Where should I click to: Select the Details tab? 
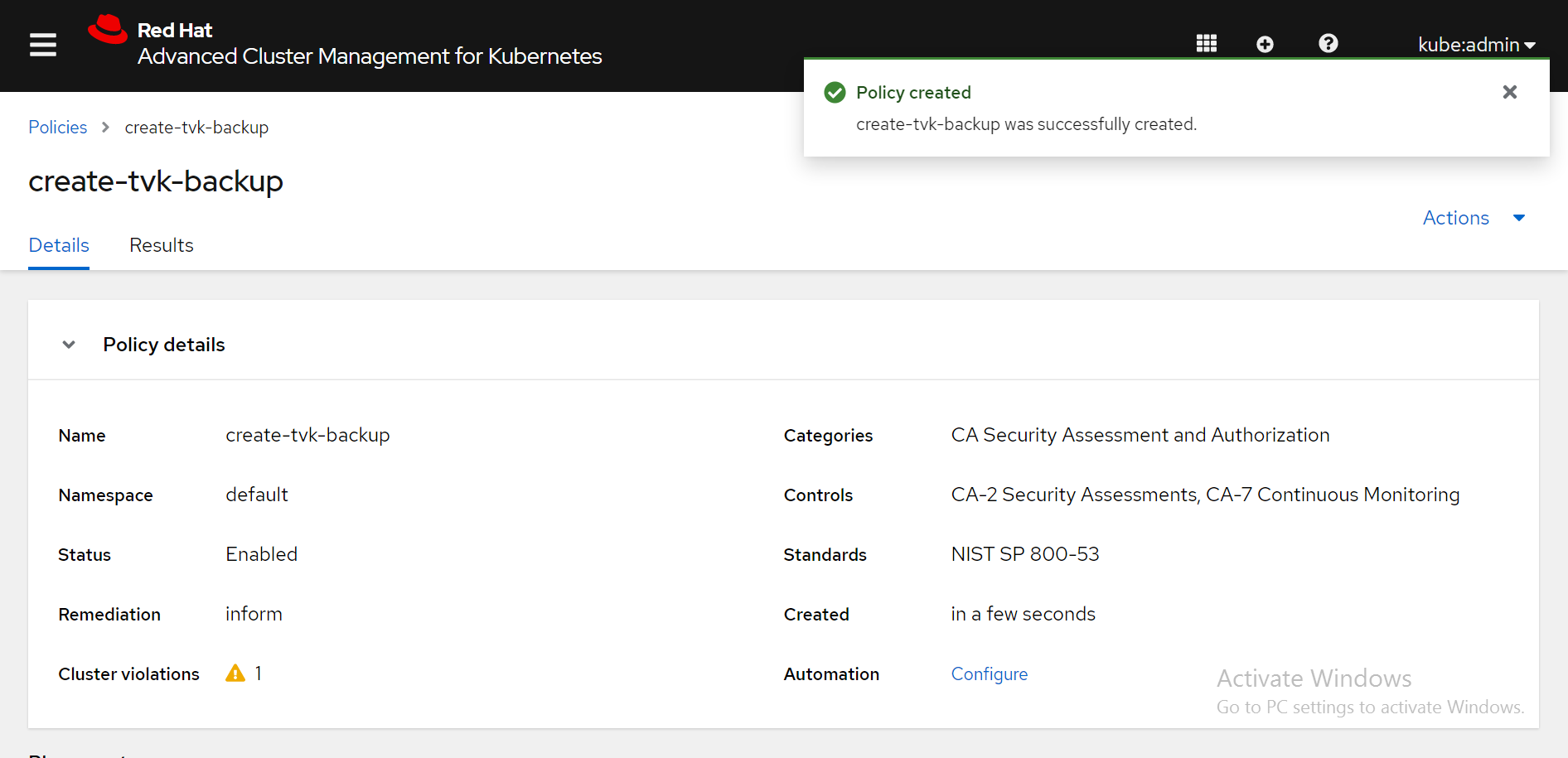tap(59, 245)
